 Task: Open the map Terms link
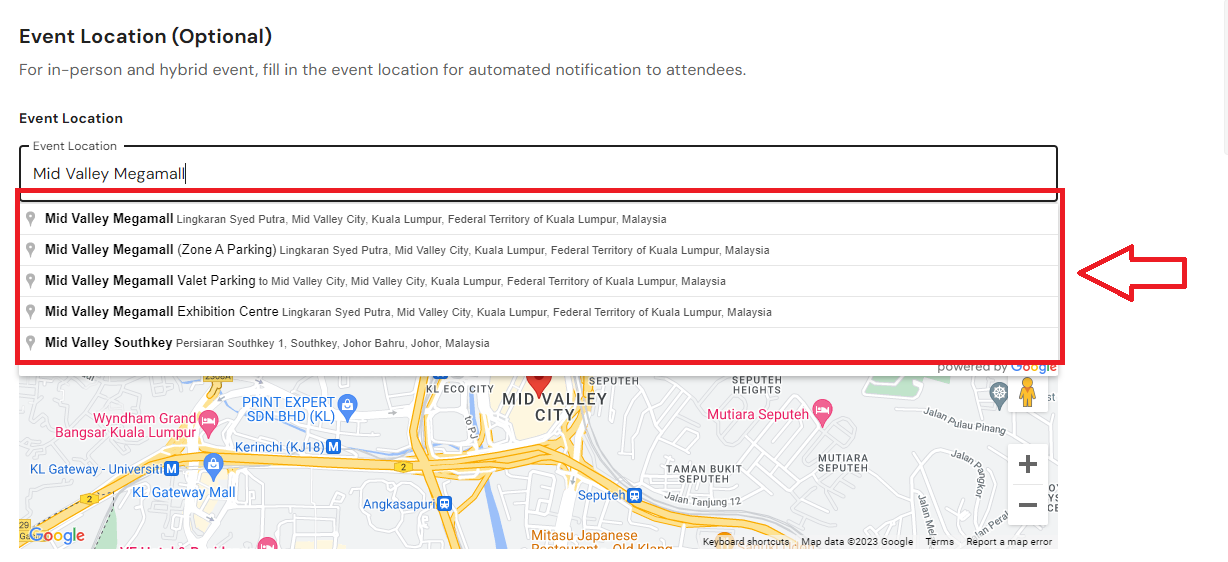coord(939,542)
